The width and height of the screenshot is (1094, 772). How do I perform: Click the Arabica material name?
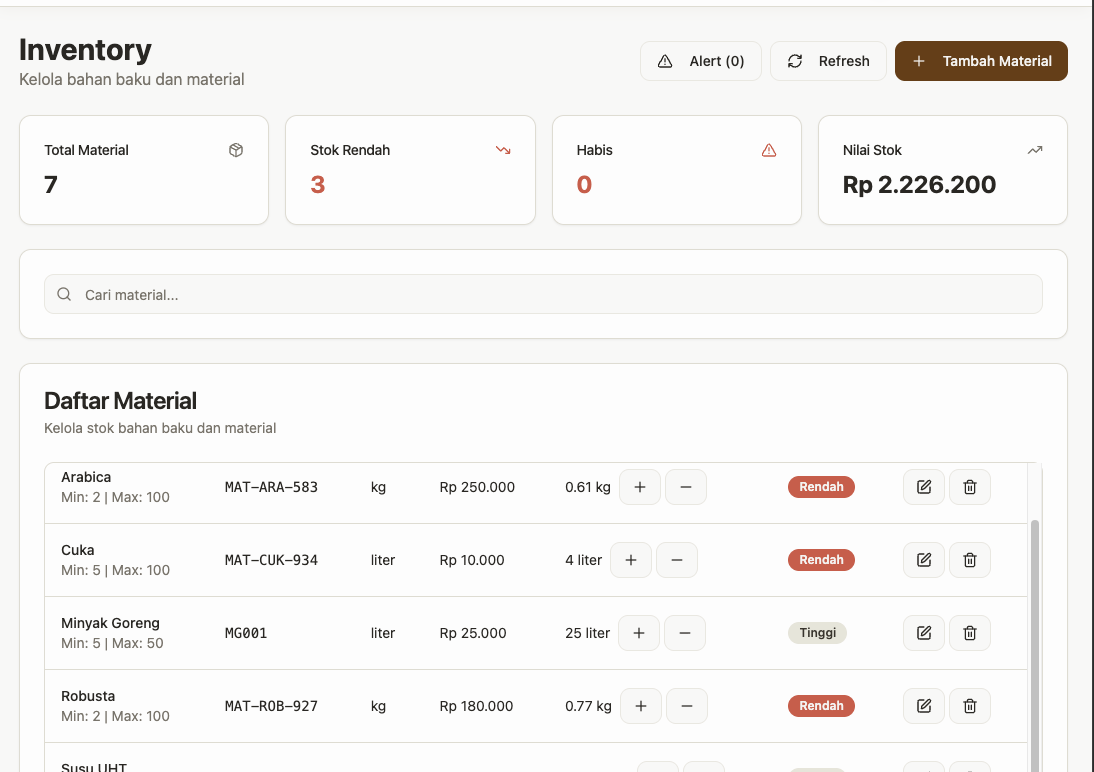tap(86, 477)
